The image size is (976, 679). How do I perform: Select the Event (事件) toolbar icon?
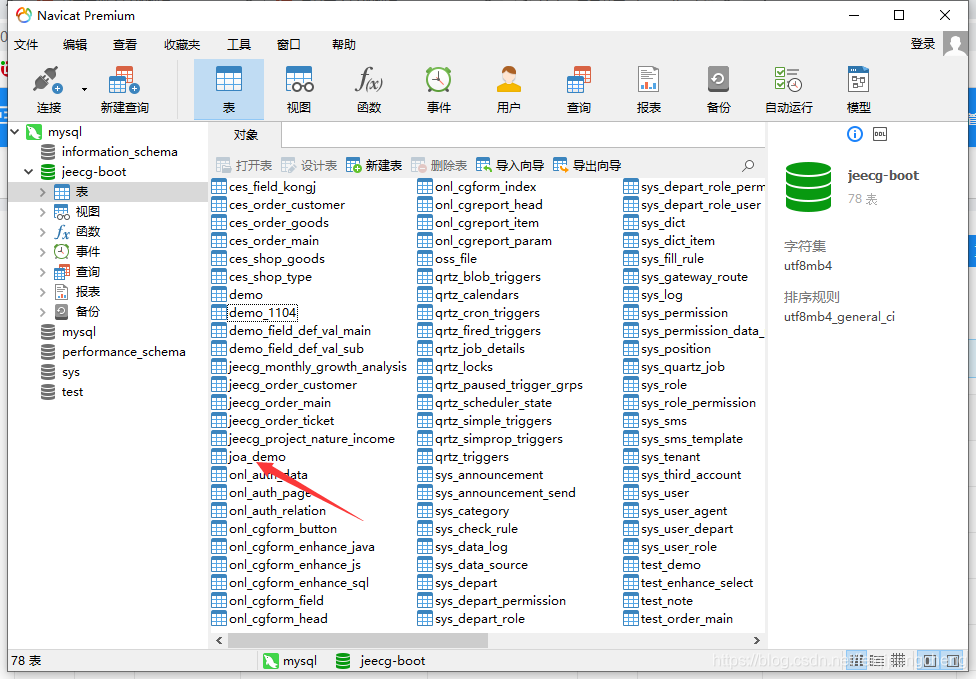pyautogui.click(x=438, y=90)
